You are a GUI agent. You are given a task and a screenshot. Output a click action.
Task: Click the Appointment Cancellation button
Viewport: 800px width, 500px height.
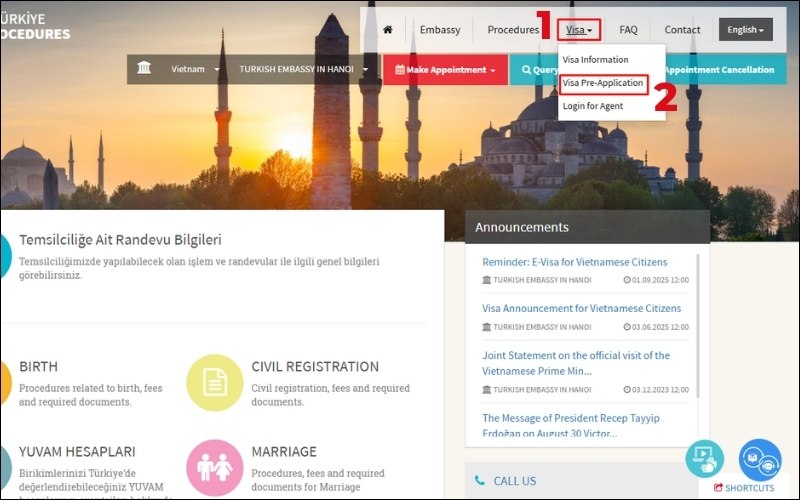719,69
